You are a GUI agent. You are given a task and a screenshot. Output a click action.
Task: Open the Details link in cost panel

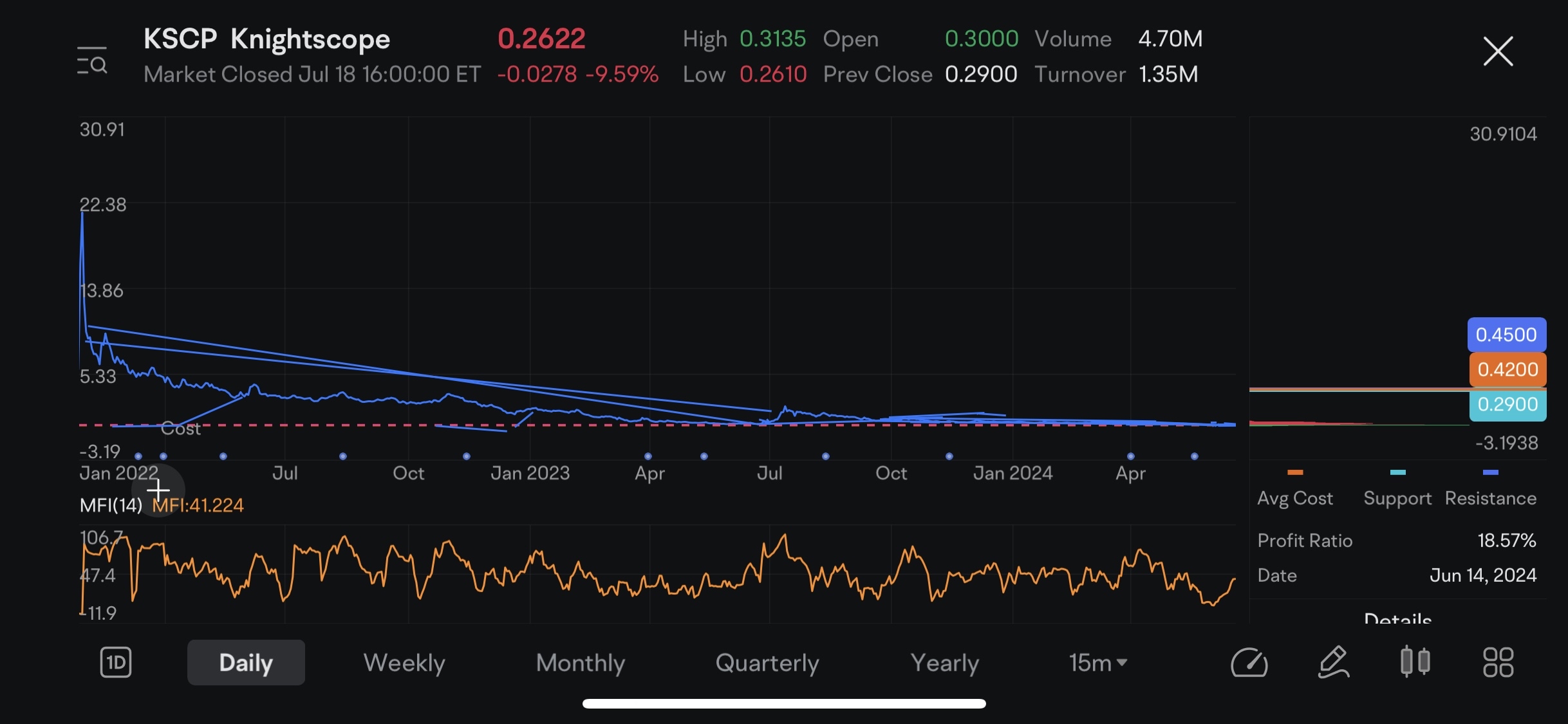pos(1397,618)
